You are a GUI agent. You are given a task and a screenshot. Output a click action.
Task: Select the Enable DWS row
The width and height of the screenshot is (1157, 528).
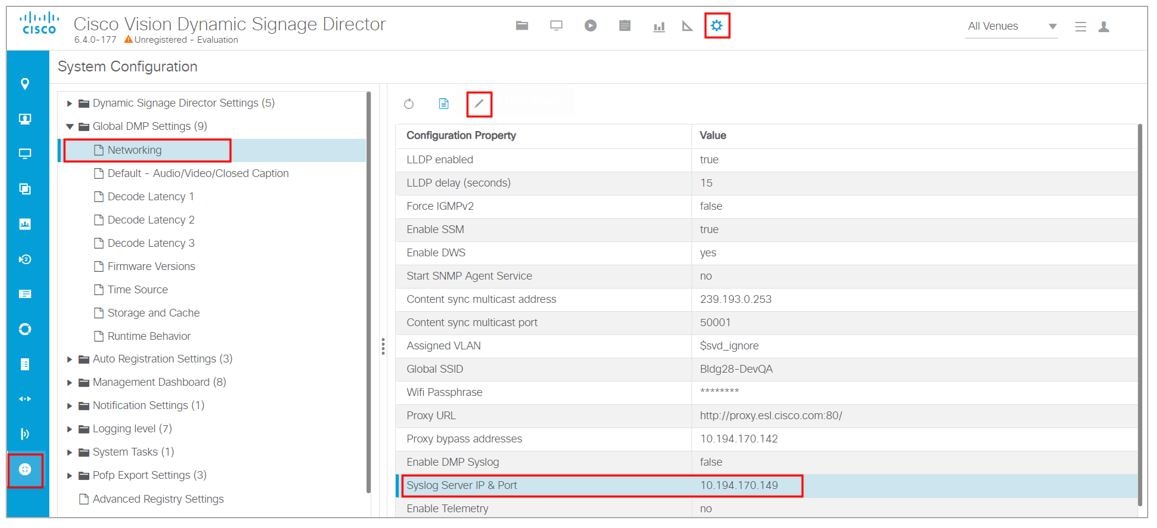[x=767, y=253]
